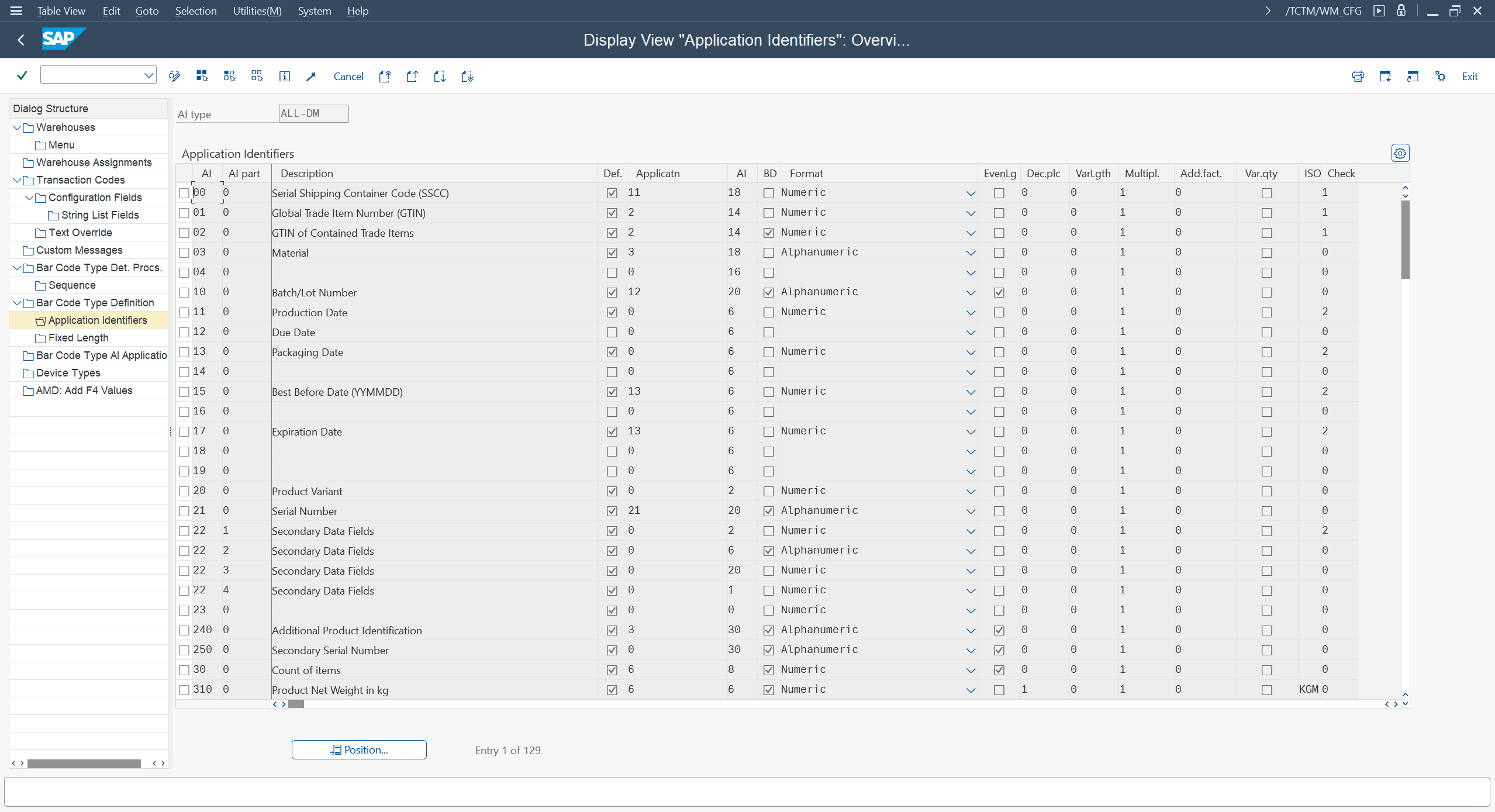The width and height of the screenshot is (1495, 812).
Task: Open Format dropdown for Material row
Action: (971, 253)
